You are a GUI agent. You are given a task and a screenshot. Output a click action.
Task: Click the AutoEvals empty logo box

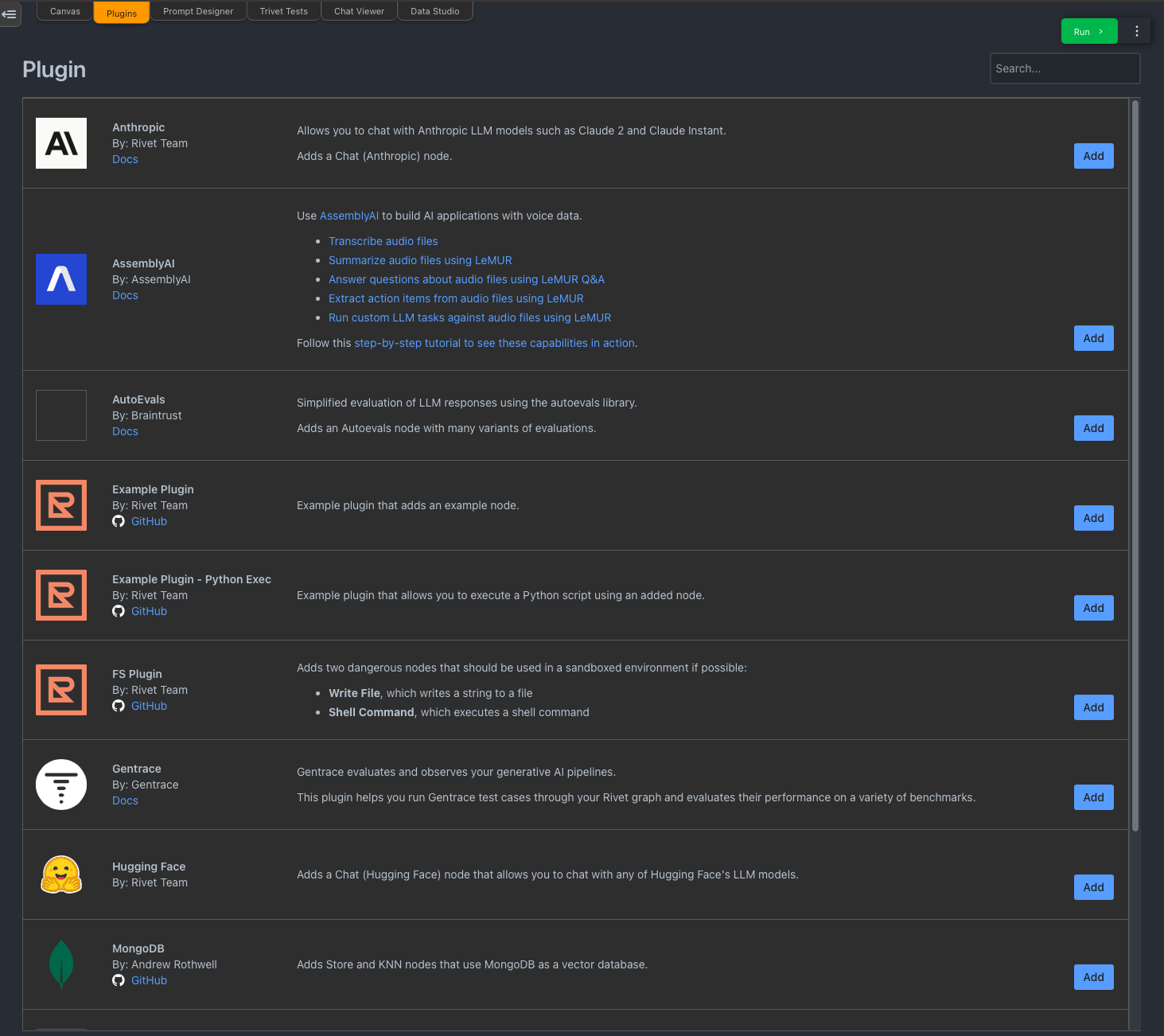pos(61,415)
